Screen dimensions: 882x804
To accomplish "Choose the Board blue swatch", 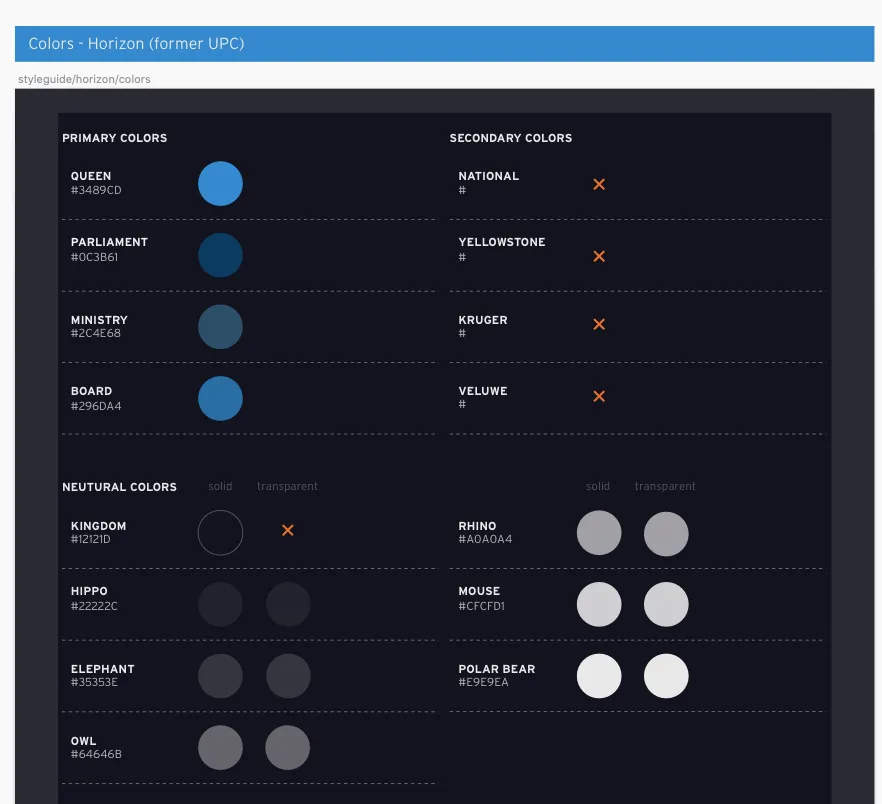I will (220, 398).
